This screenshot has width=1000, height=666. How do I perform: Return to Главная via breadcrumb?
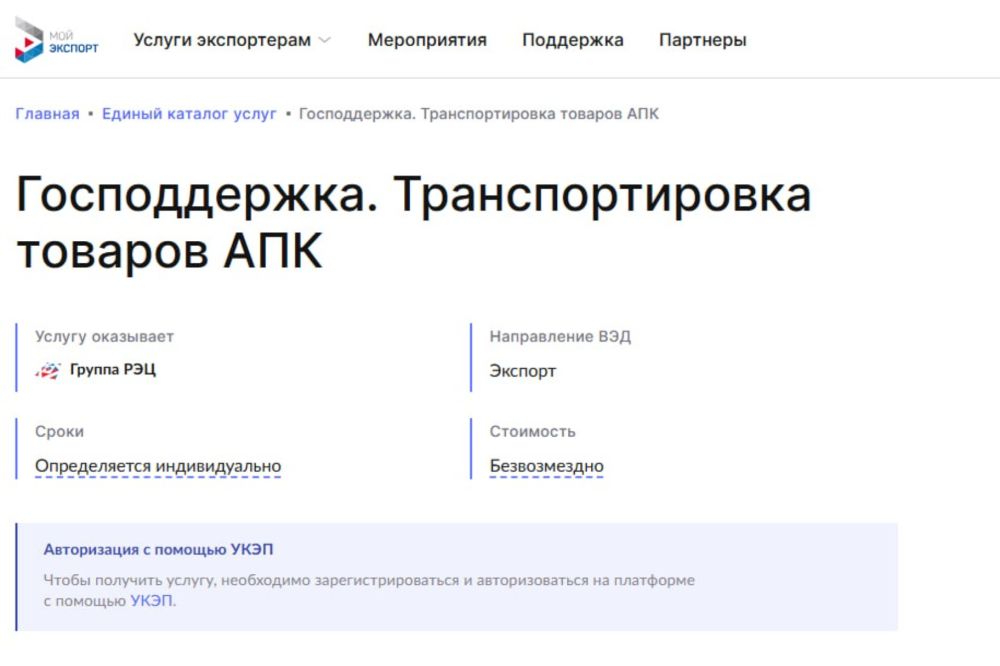click(47, 113)
